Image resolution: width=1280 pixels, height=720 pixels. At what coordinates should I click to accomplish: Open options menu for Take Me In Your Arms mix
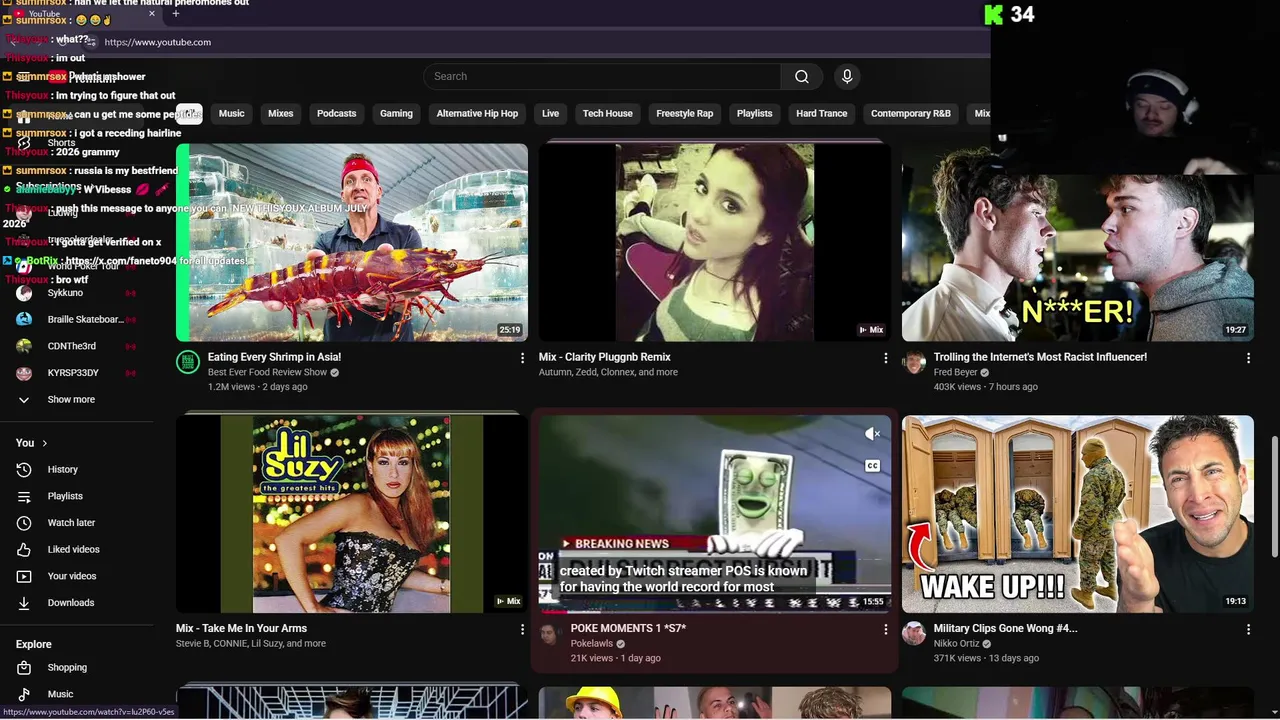tap(522, 629)
